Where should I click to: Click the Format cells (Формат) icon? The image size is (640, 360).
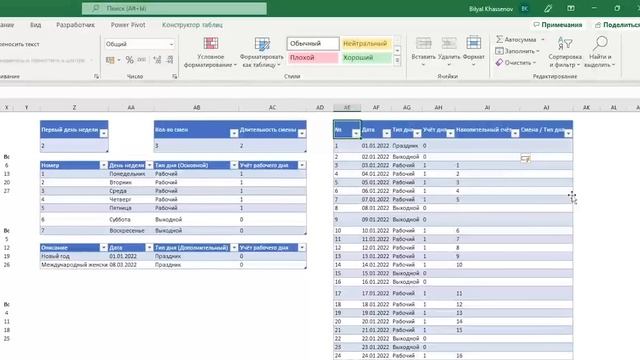coord(473,43)
